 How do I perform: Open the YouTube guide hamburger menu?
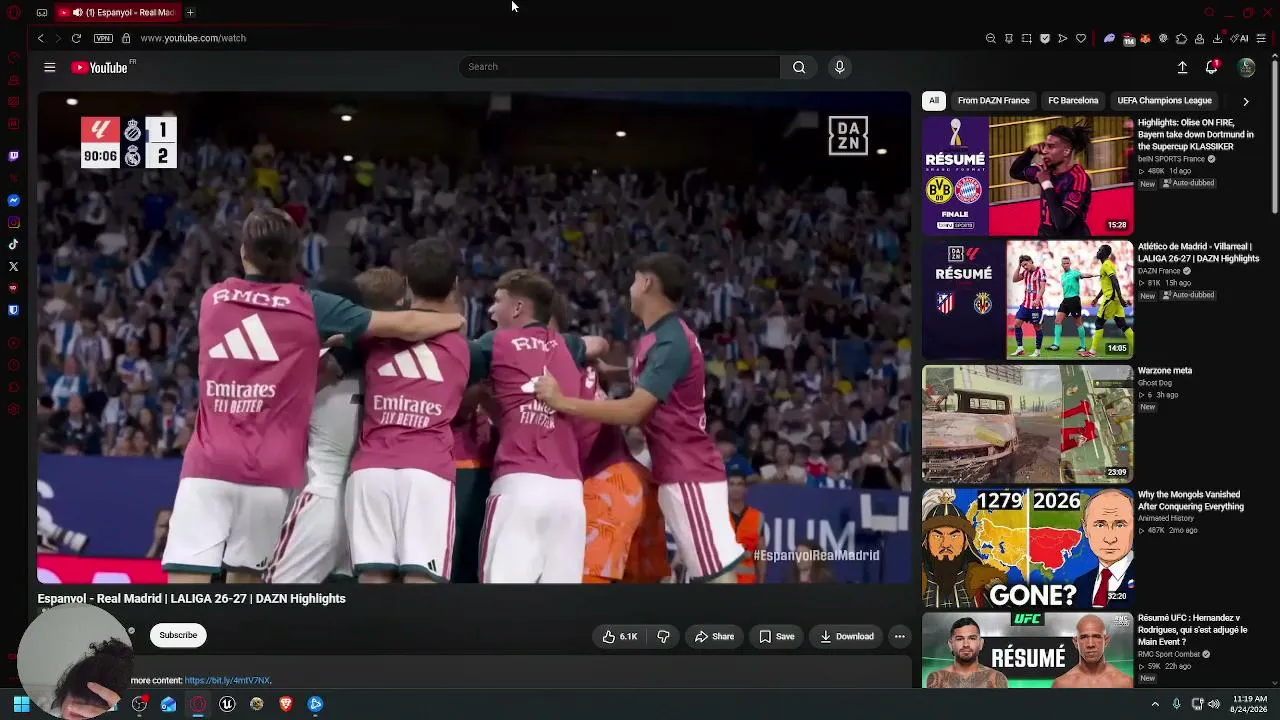click(x=50, y=67)
